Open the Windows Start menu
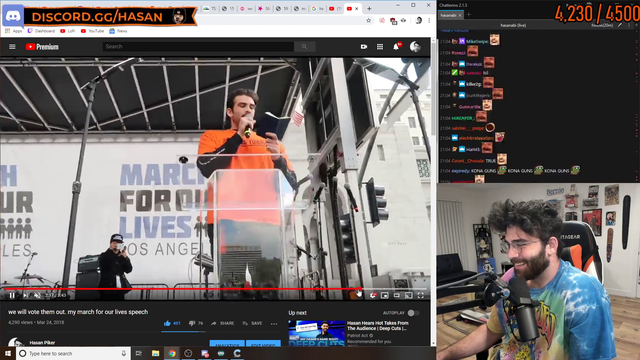640x360 pixels. (8, 353)
